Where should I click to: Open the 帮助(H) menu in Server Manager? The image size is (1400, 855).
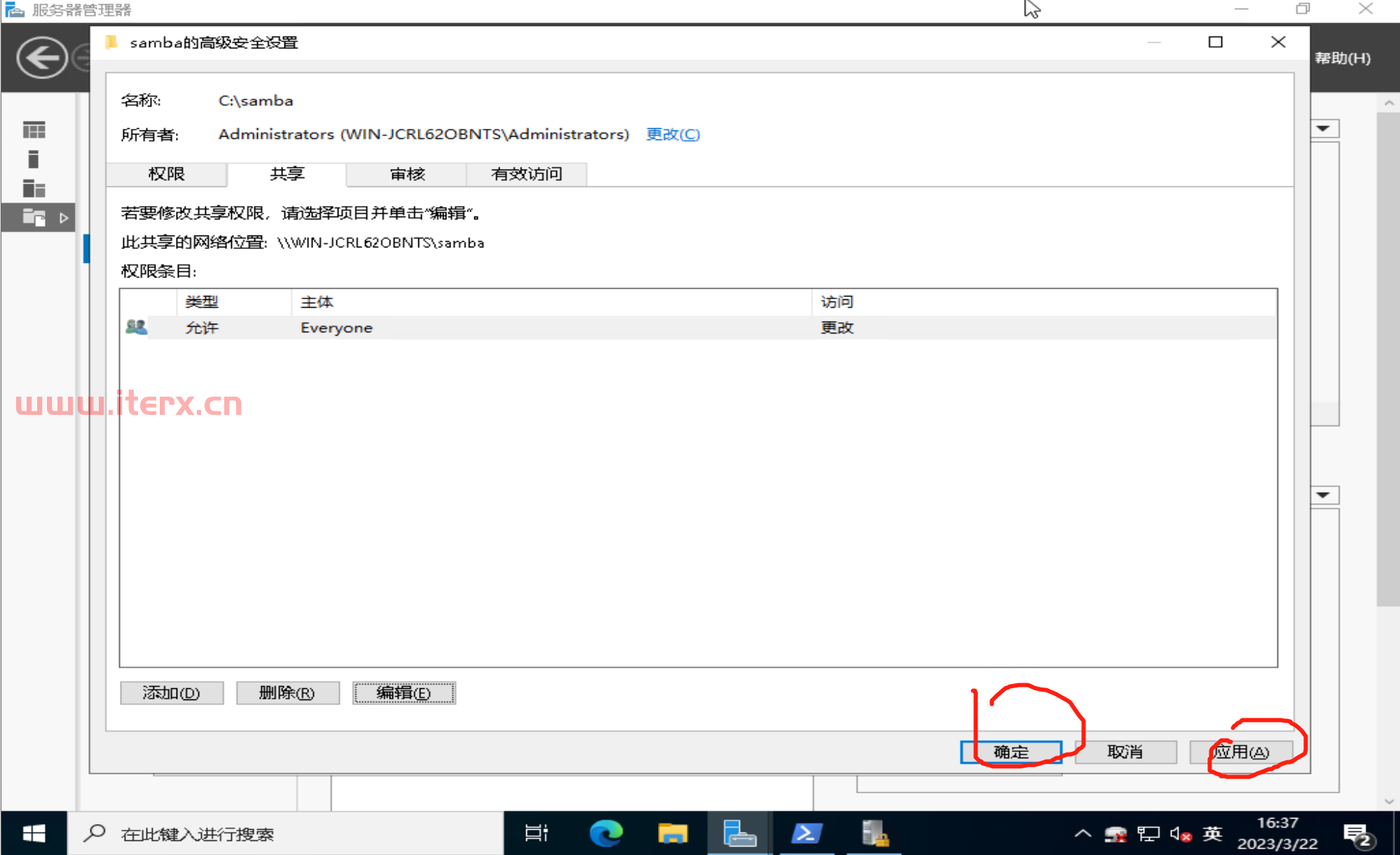tap(1343, 58)
